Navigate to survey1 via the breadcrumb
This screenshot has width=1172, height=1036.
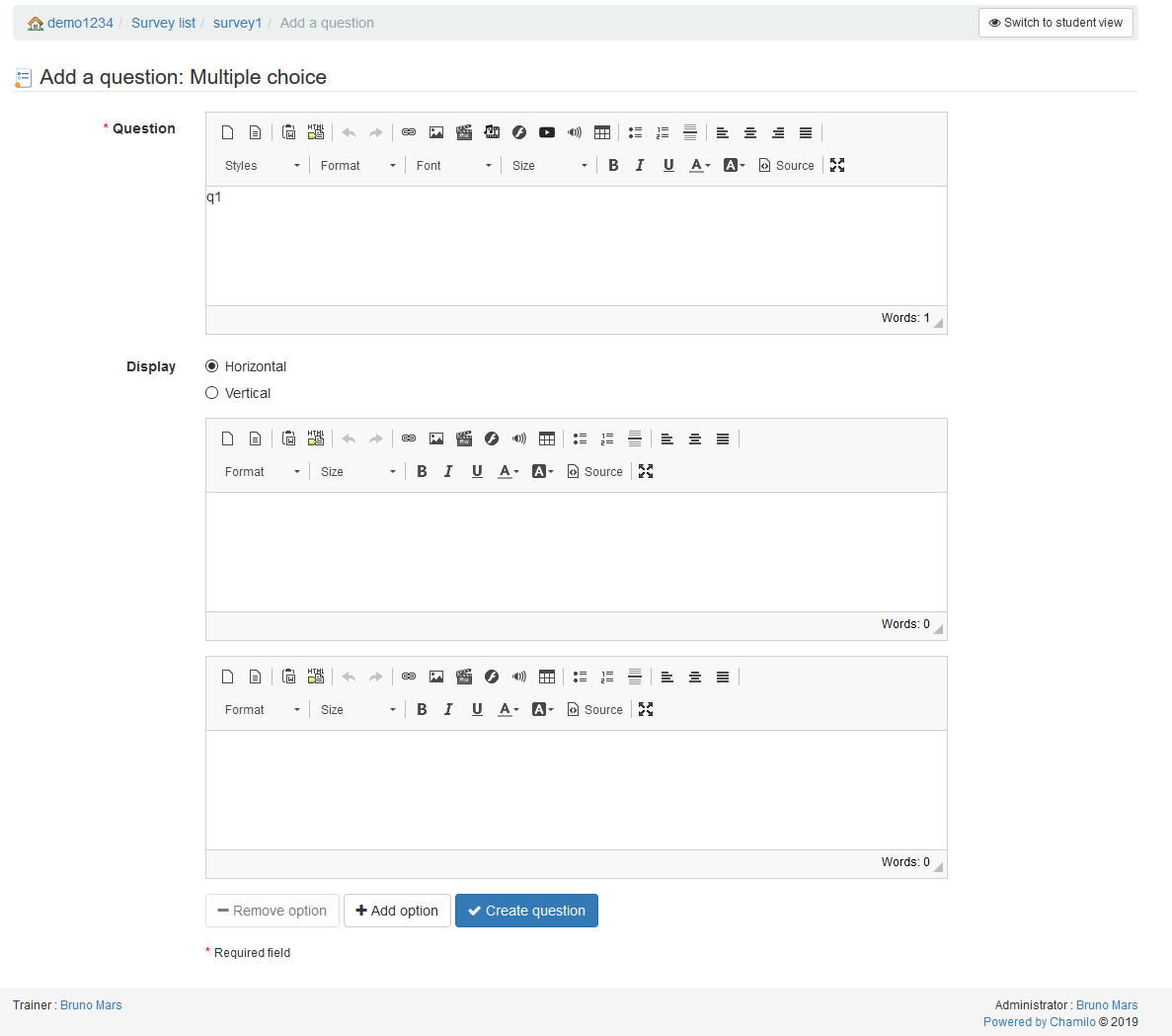click(x=237, y=22)
